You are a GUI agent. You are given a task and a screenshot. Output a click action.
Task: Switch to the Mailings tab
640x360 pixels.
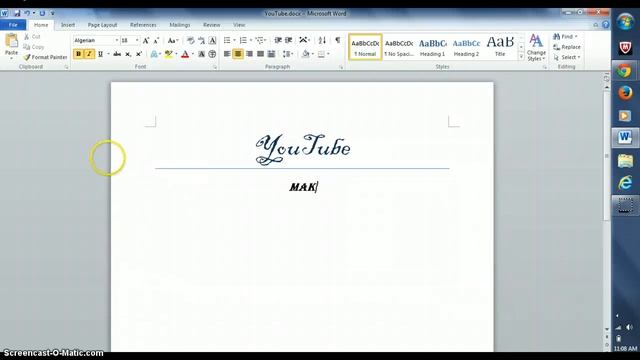(180, 25)
